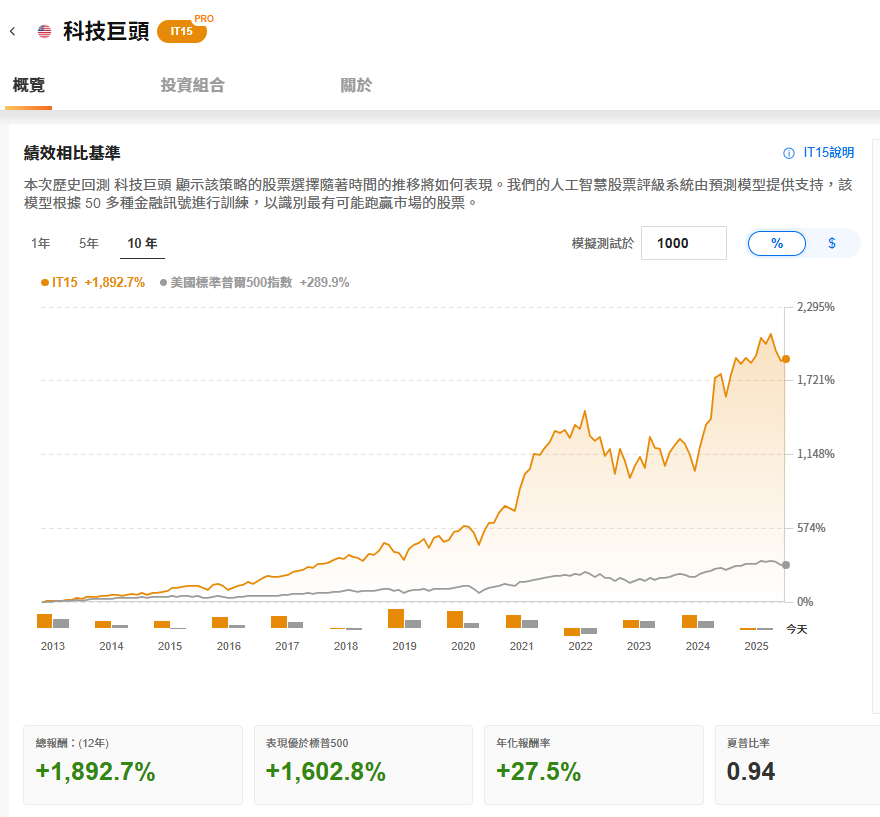
Task: Click the 今天 label under the chart
Action: point(796,630)
